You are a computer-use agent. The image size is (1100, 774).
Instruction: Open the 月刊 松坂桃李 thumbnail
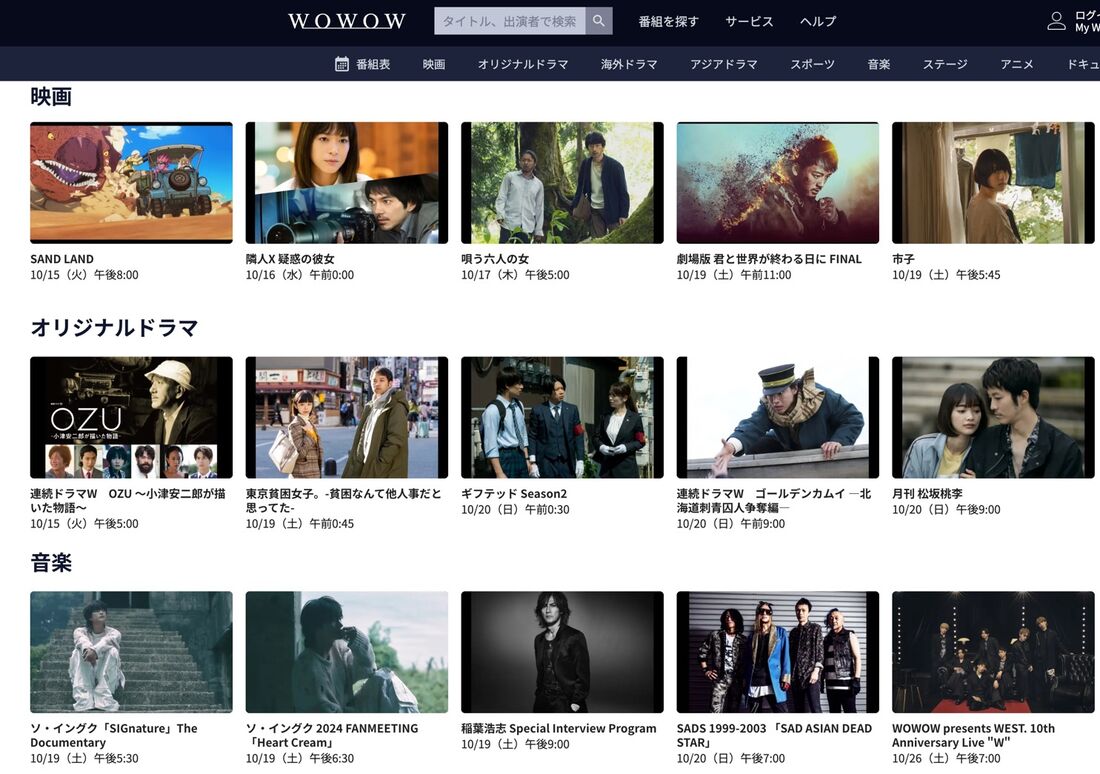[x=993, y=418]
